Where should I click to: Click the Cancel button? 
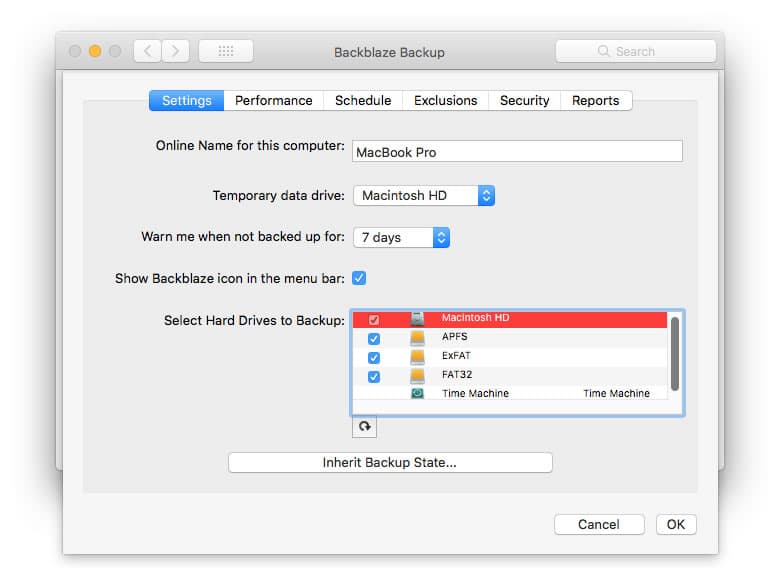(599, 524)
